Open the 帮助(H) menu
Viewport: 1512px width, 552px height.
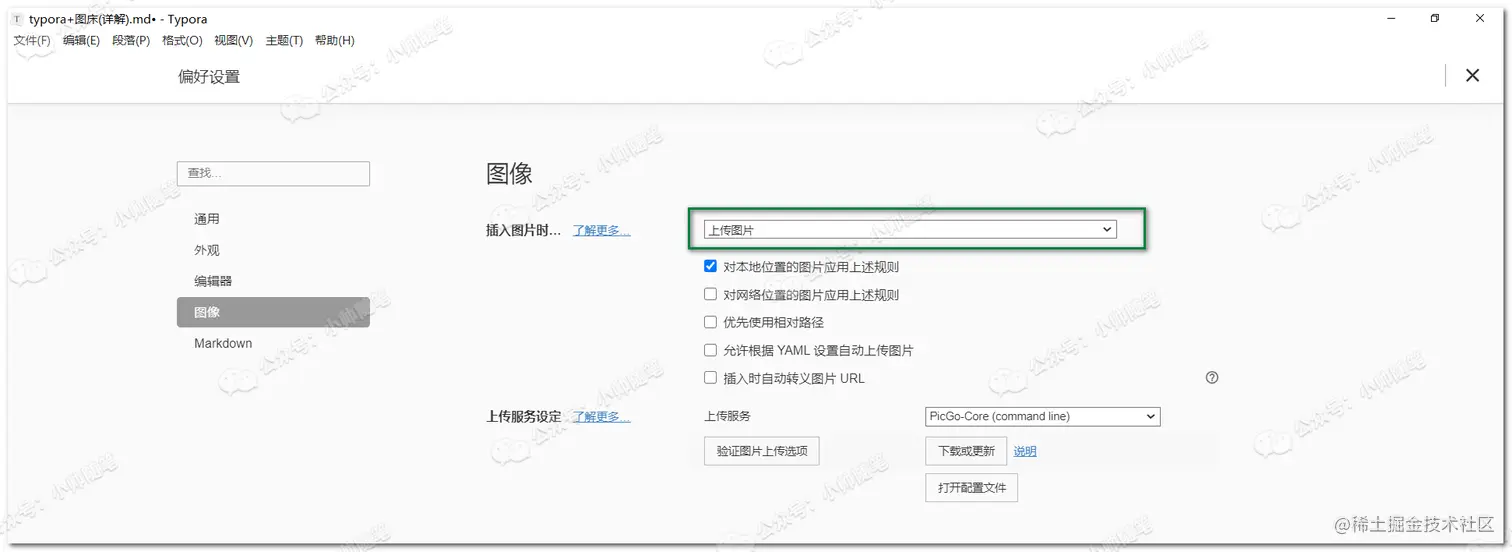click(x=335, y=41)
